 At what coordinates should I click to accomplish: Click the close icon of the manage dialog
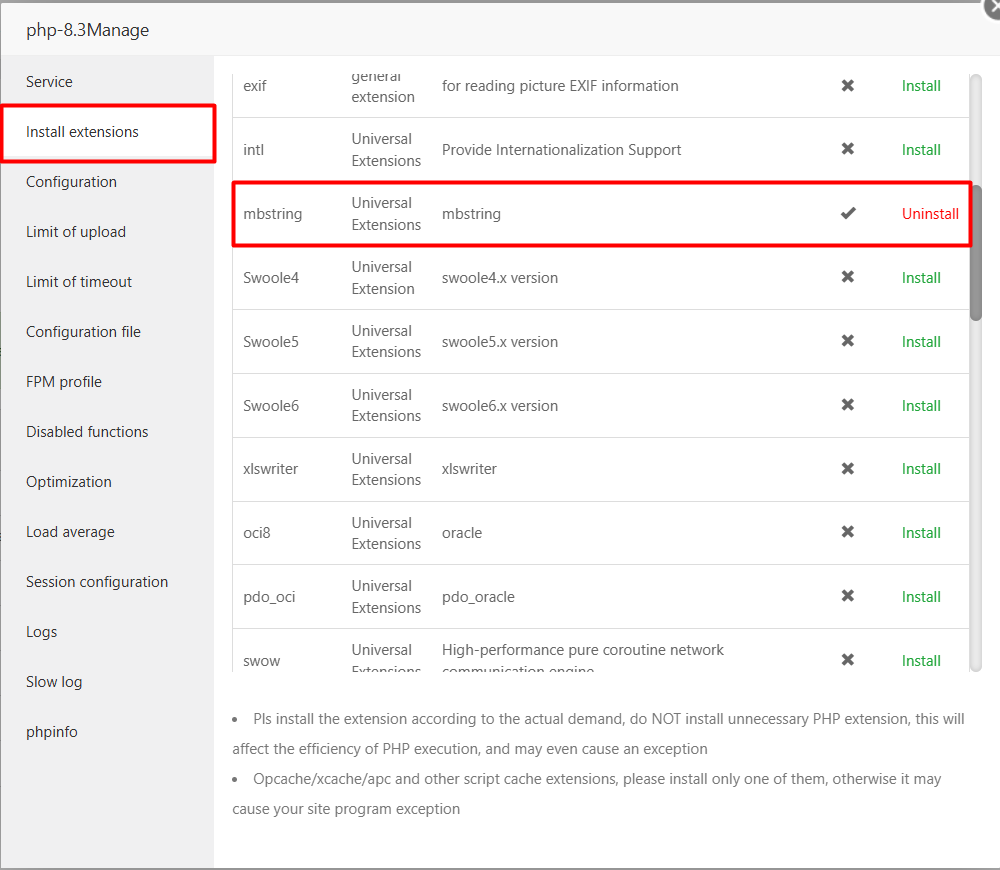[992, 8]
